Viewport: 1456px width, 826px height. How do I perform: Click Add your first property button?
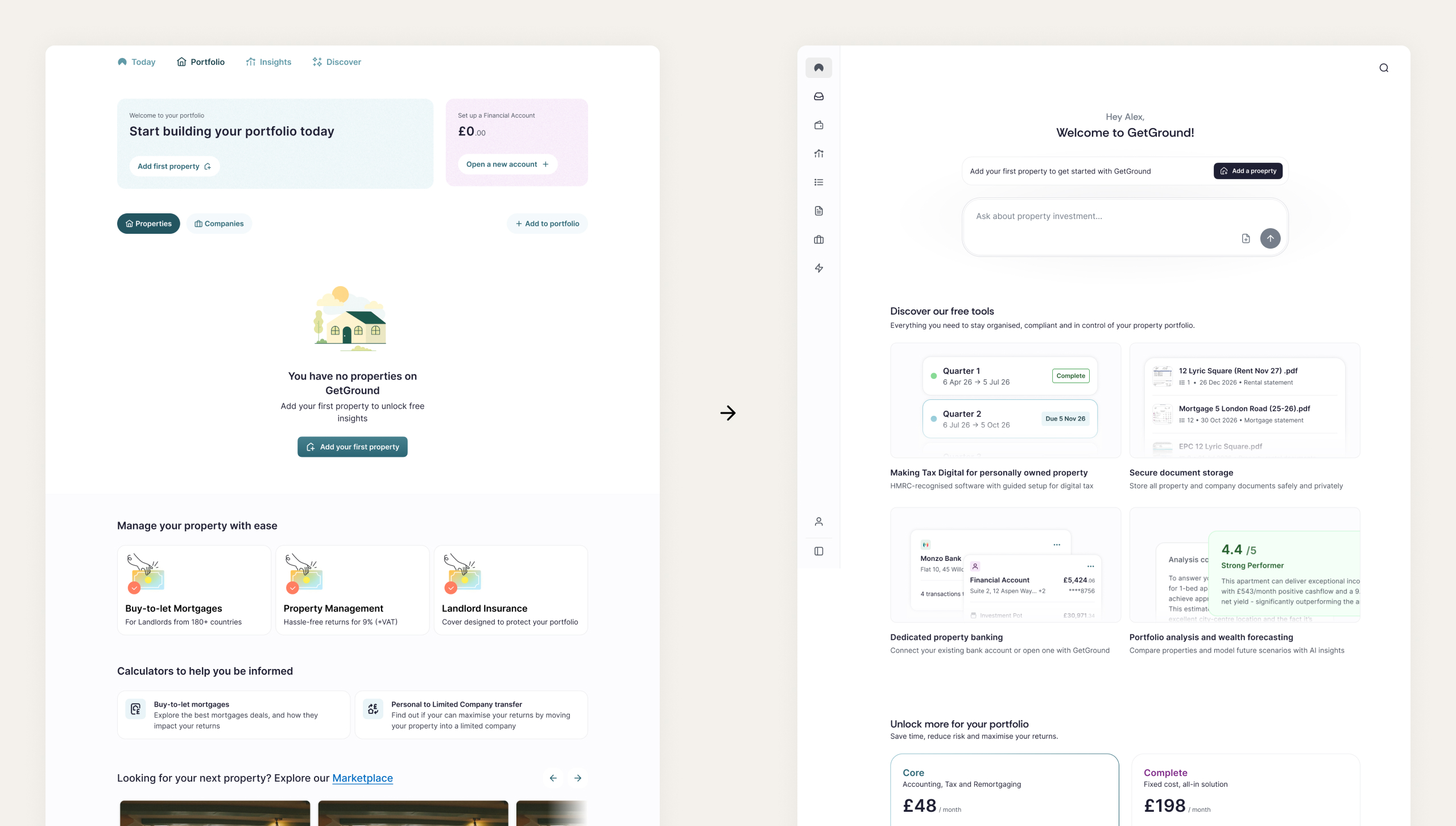click(353, 447)
